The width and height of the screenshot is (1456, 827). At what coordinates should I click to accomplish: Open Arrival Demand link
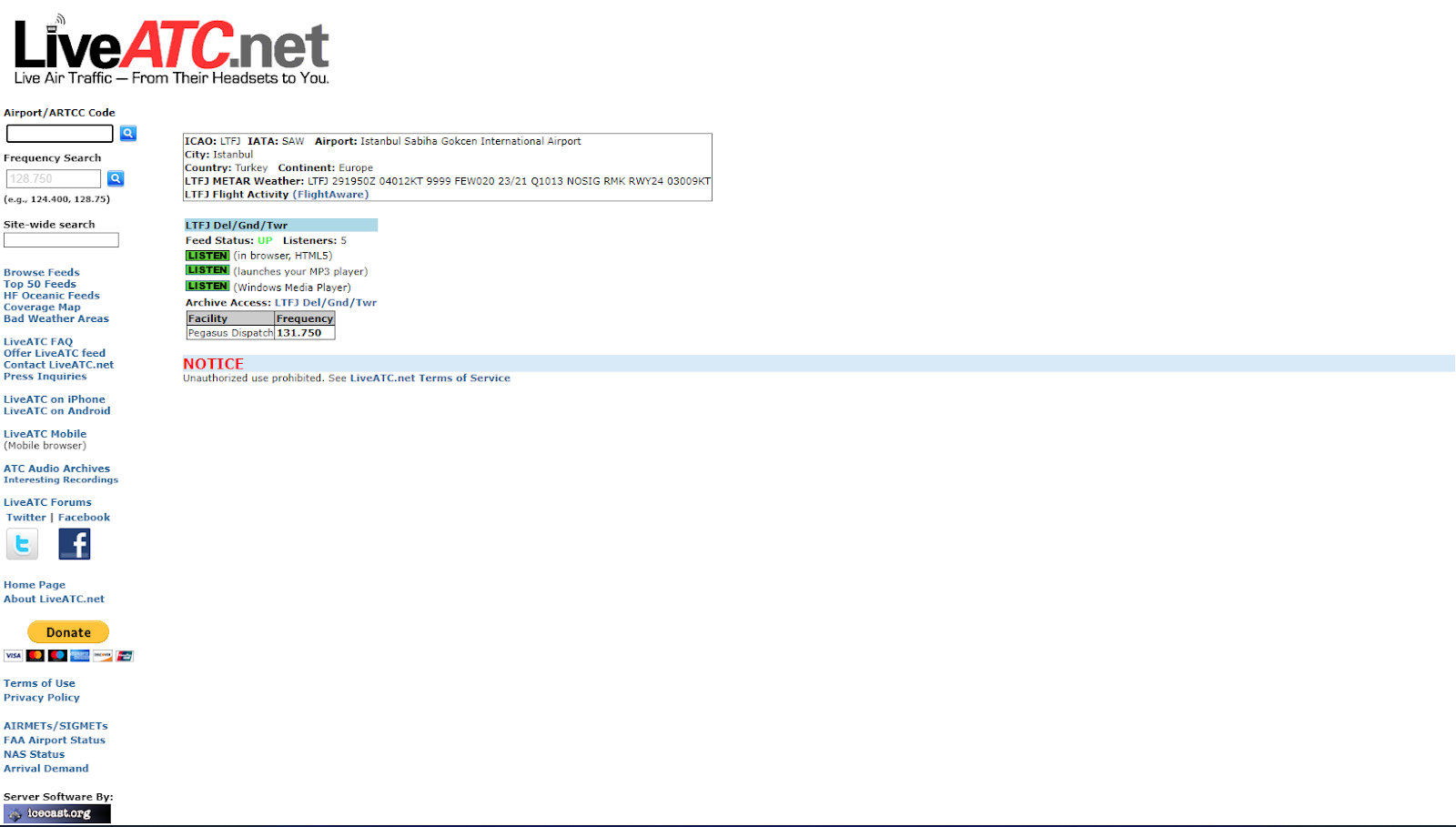pos(46,769)
